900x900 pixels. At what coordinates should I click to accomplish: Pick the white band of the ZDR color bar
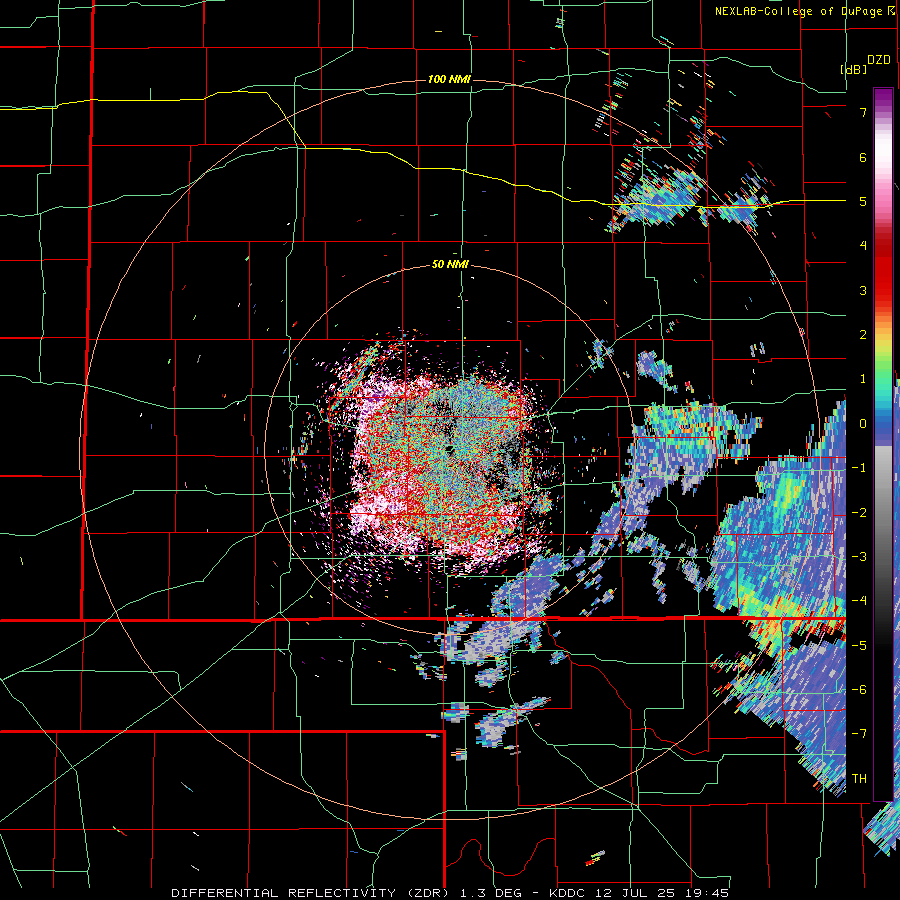(883, 150)
